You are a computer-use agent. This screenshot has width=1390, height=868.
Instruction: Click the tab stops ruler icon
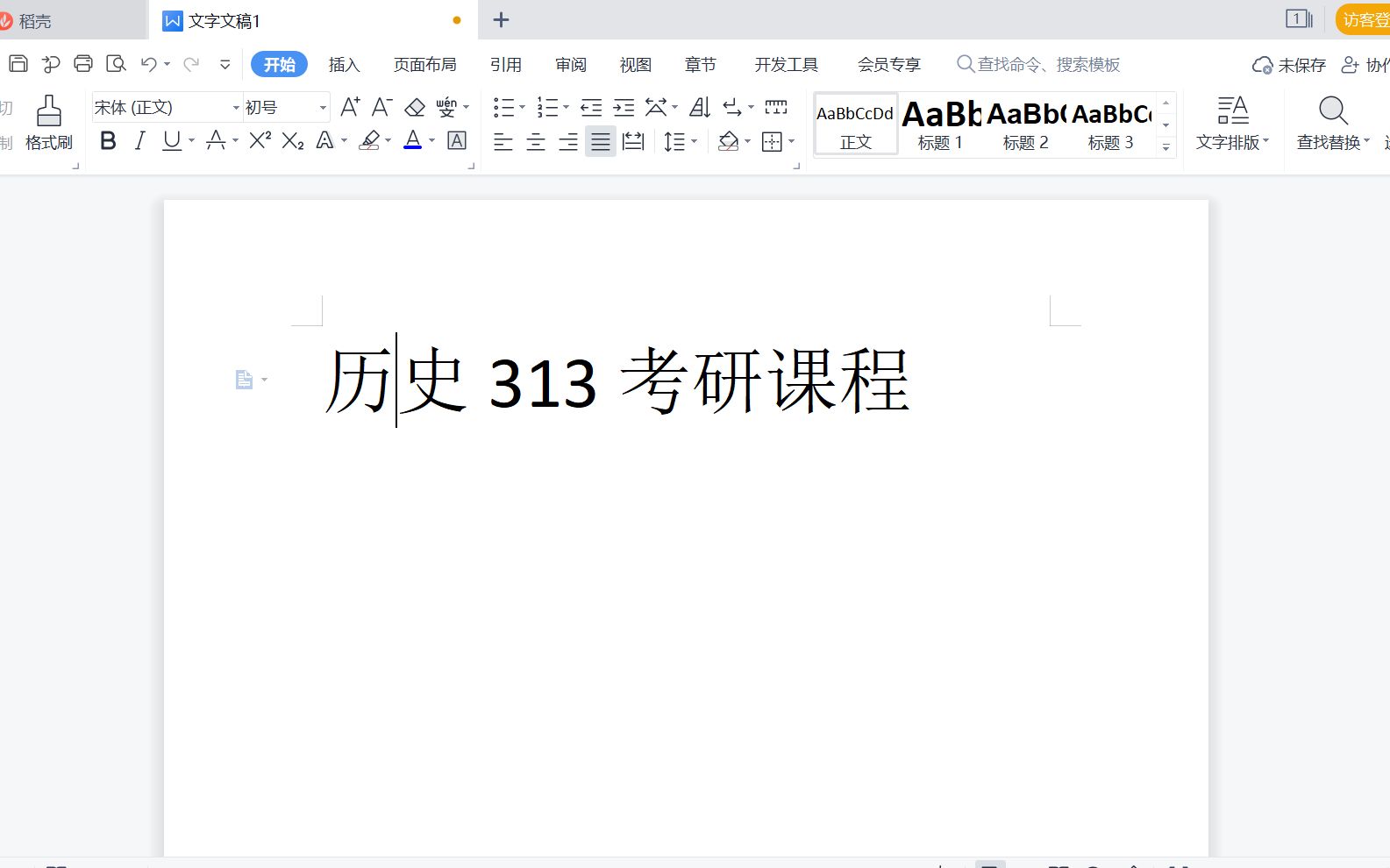776,107
